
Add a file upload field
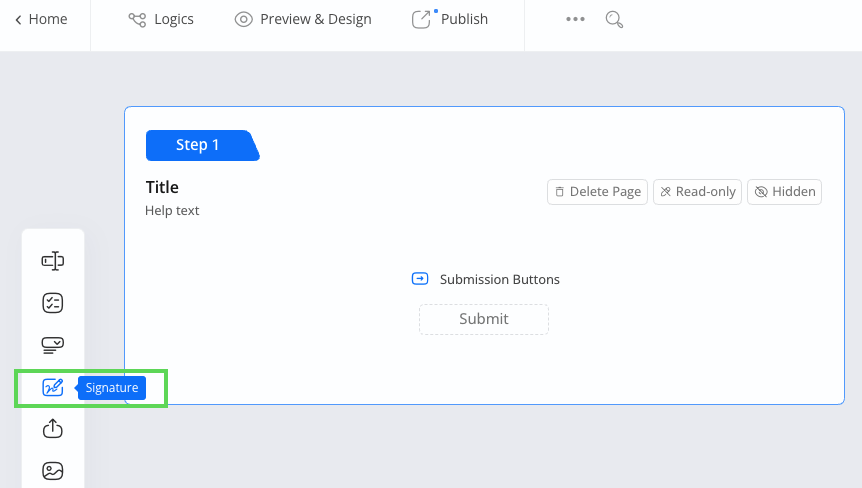[x=53, y=429]
